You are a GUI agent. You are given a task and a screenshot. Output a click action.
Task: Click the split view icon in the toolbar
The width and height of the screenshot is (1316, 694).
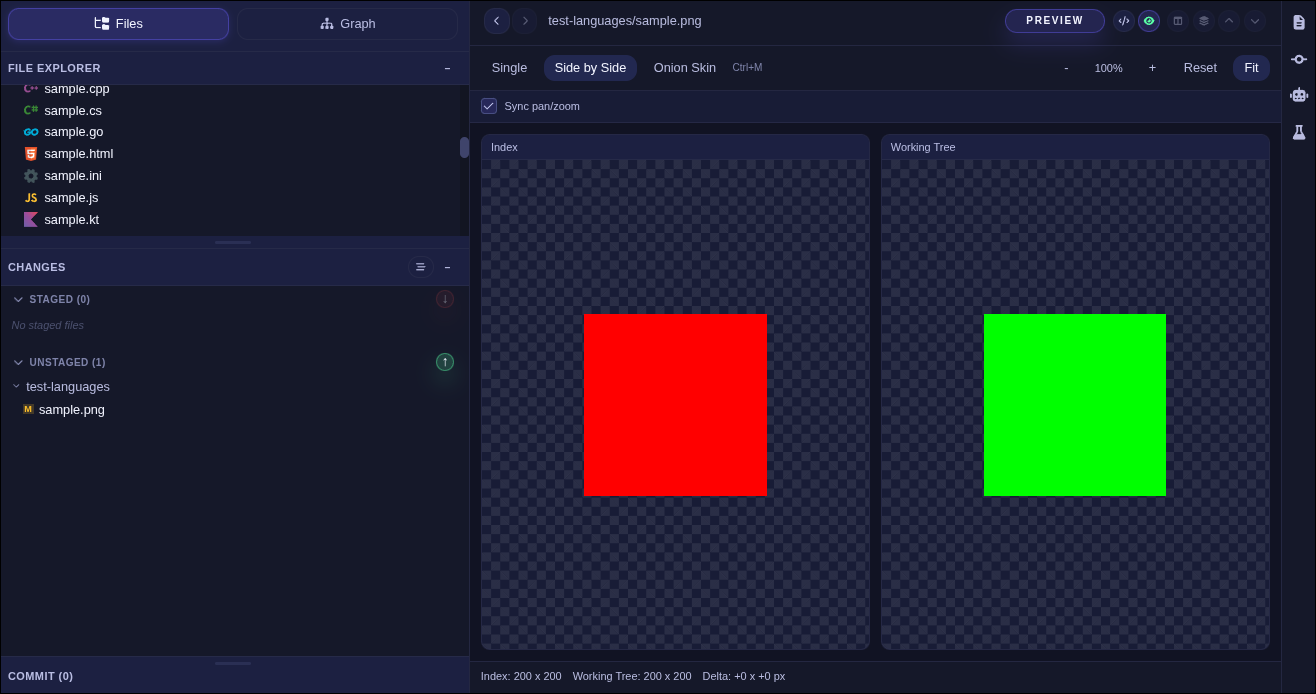(1177, 20)
